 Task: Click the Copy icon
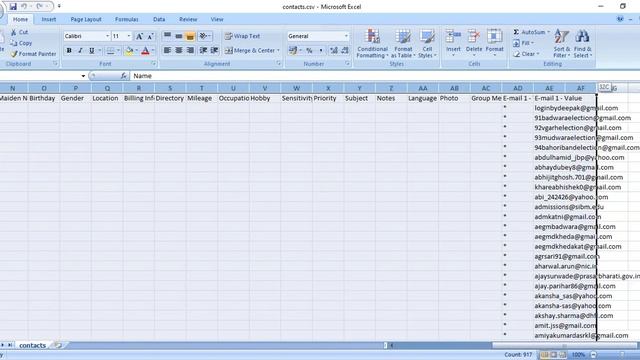[13, 43]
